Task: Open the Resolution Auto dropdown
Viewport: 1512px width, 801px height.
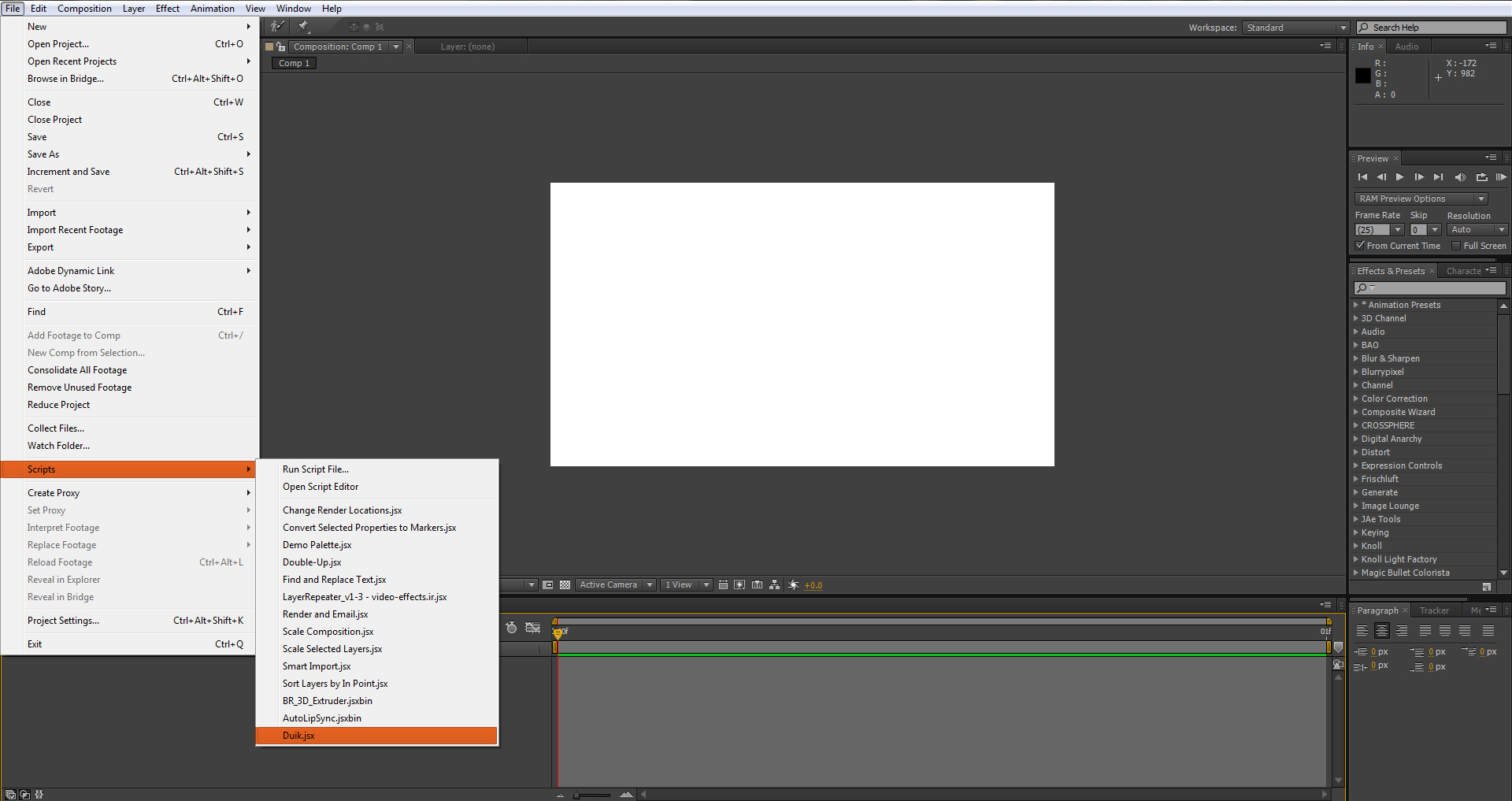Action: 1477,230
